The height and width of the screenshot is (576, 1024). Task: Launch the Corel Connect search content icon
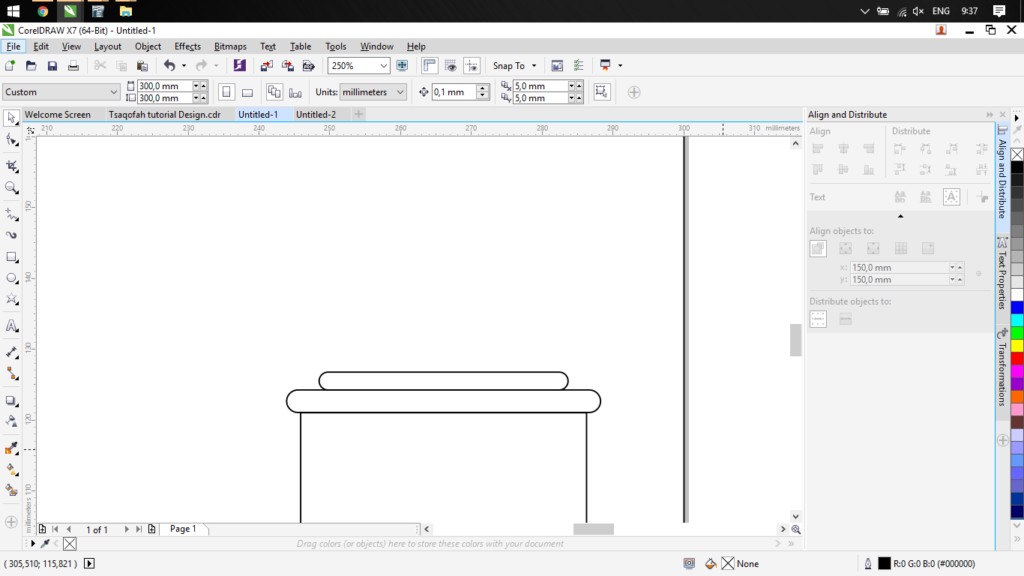coord(239,66)
